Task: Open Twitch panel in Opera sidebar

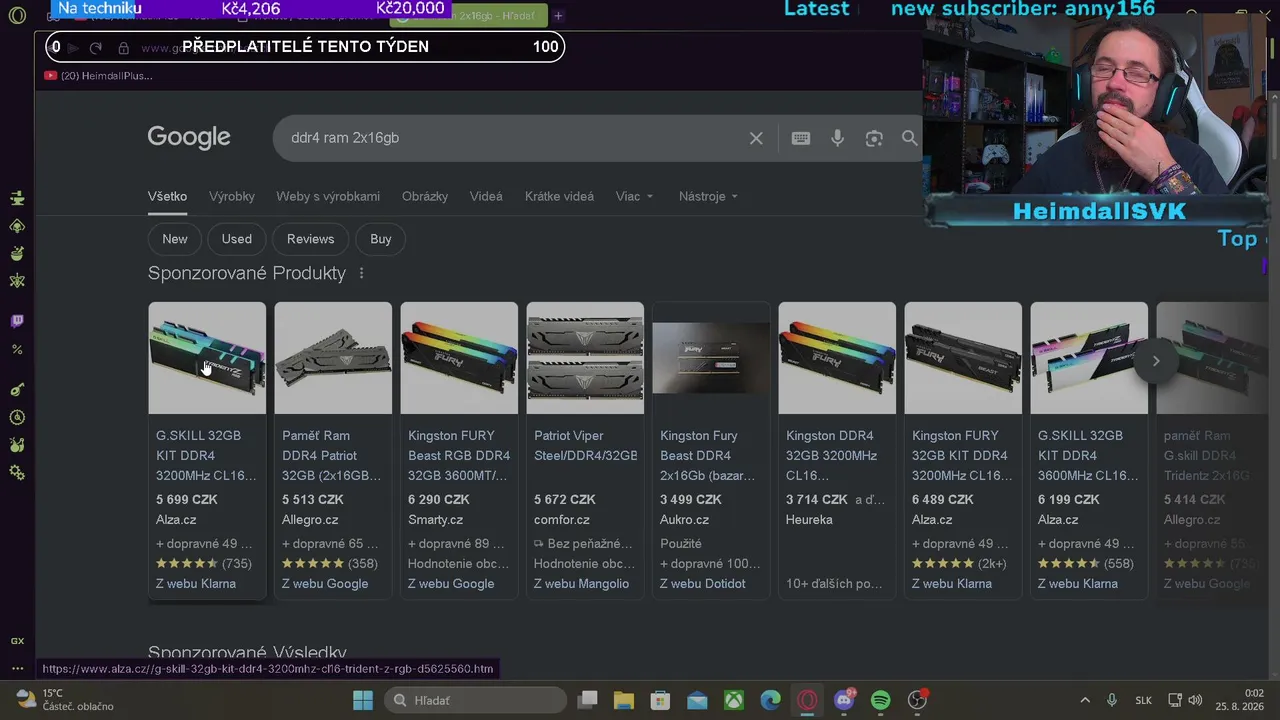Action: 17,321
